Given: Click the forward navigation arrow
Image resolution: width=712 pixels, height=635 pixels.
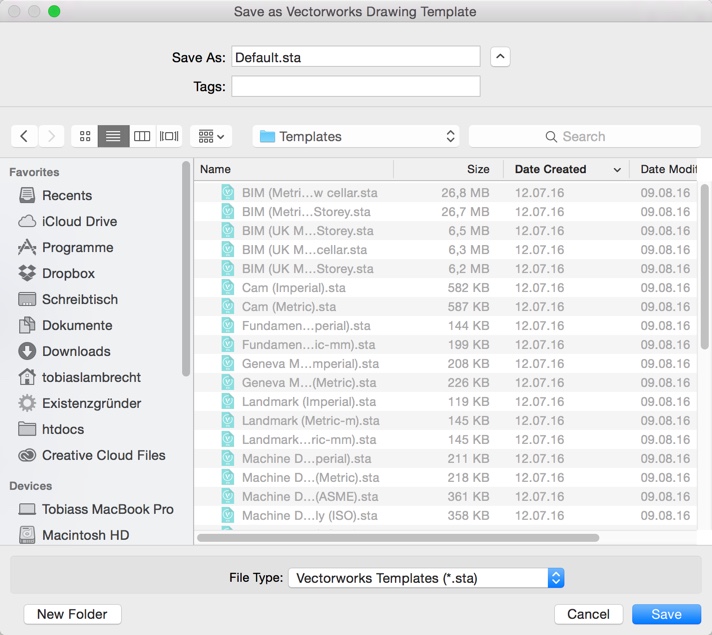Looking at the screenshot, I should pyautogui.click(x=51, y=136).
